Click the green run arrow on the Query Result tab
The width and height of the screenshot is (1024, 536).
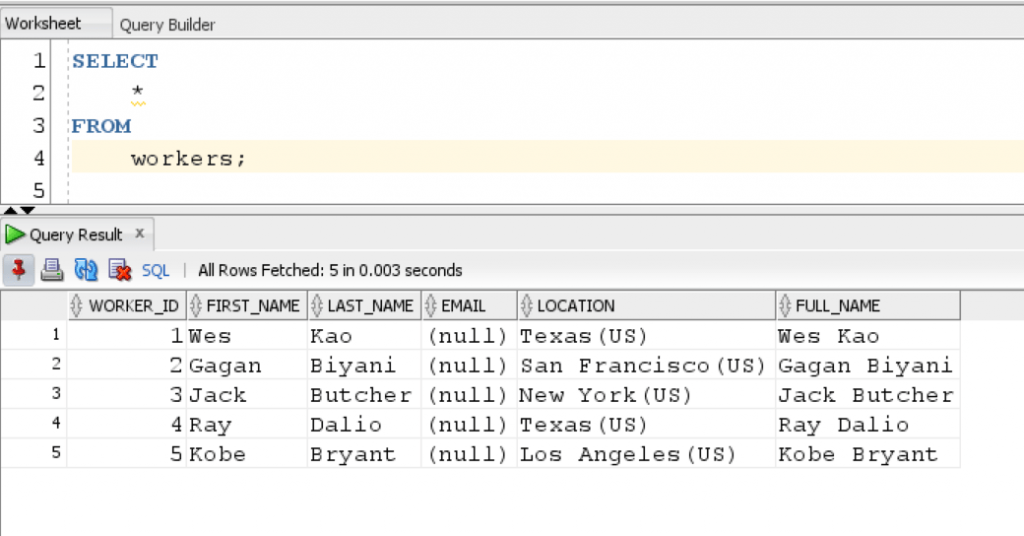[14, 234]
